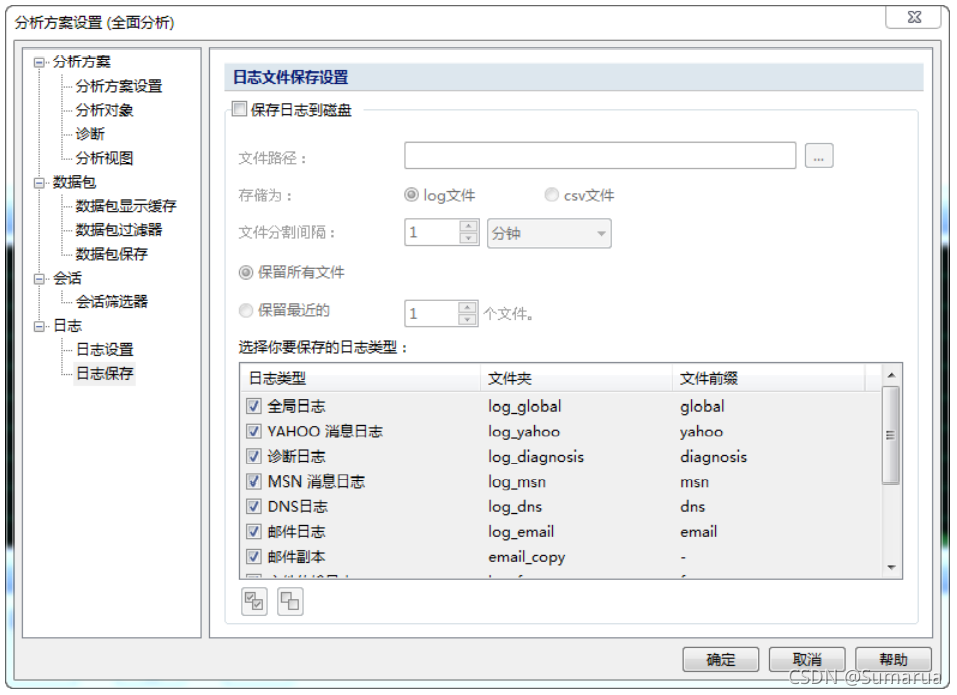Click the log_diagnosis folder cell

[x=536, y=456]
